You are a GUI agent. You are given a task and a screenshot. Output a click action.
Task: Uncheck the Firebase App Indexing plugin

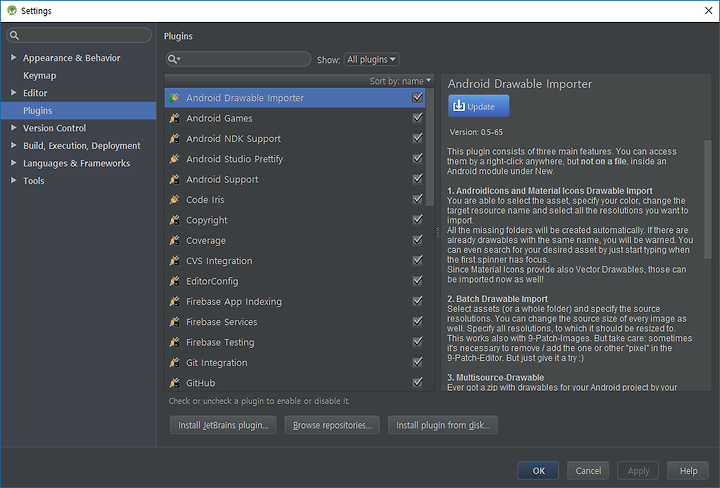coord(417,301)
